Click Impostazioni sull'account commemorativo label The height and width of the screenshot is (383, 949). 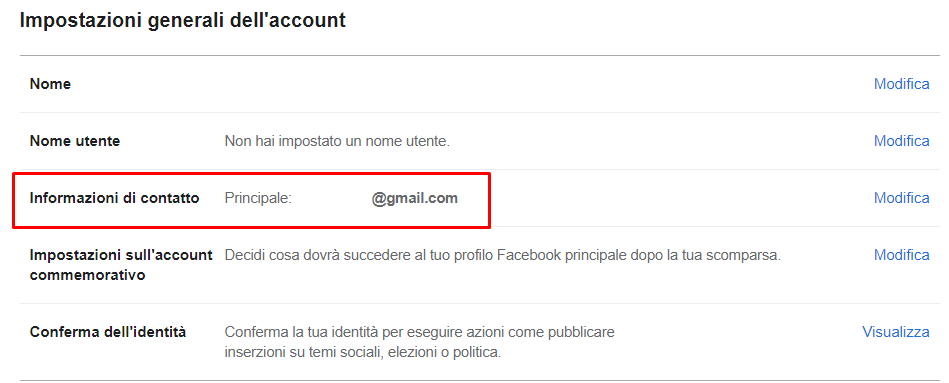pyautogui.click(x=121, y=265)
